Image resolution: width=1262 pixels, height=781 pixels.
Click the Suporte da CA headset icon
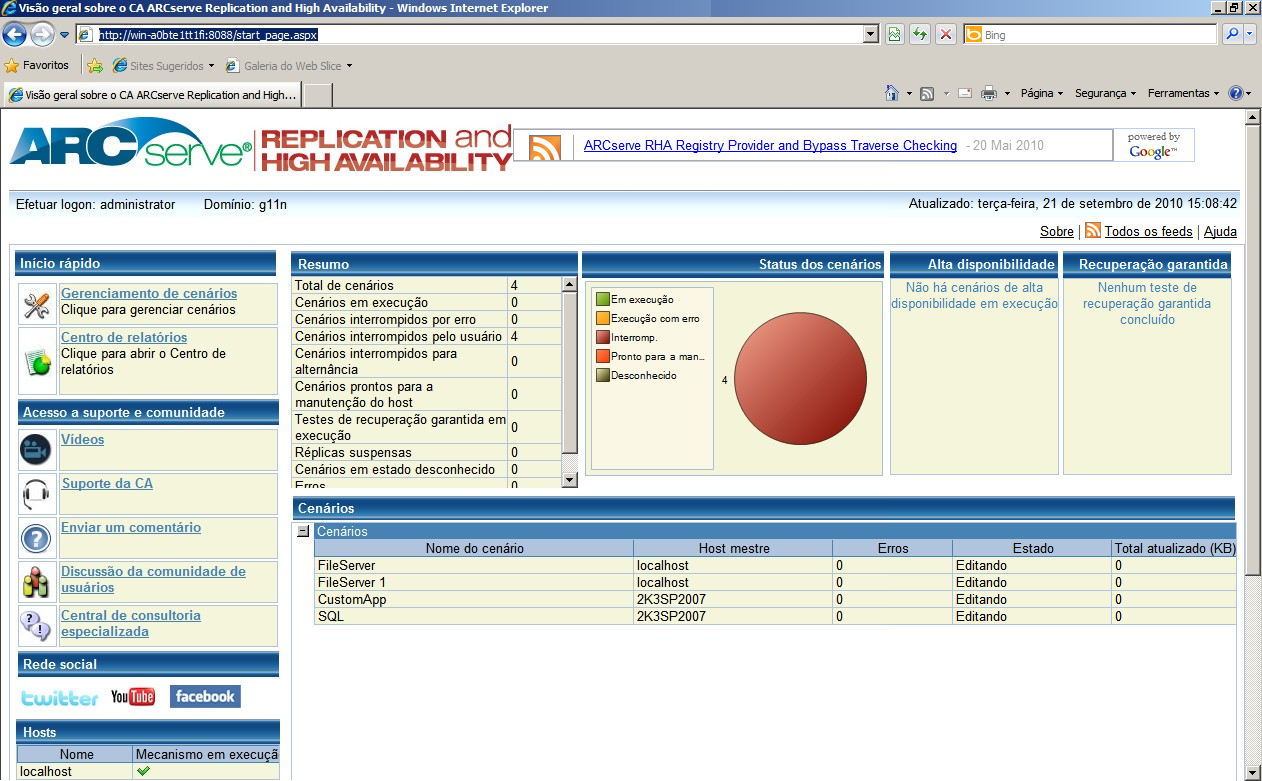click(37, 494)
